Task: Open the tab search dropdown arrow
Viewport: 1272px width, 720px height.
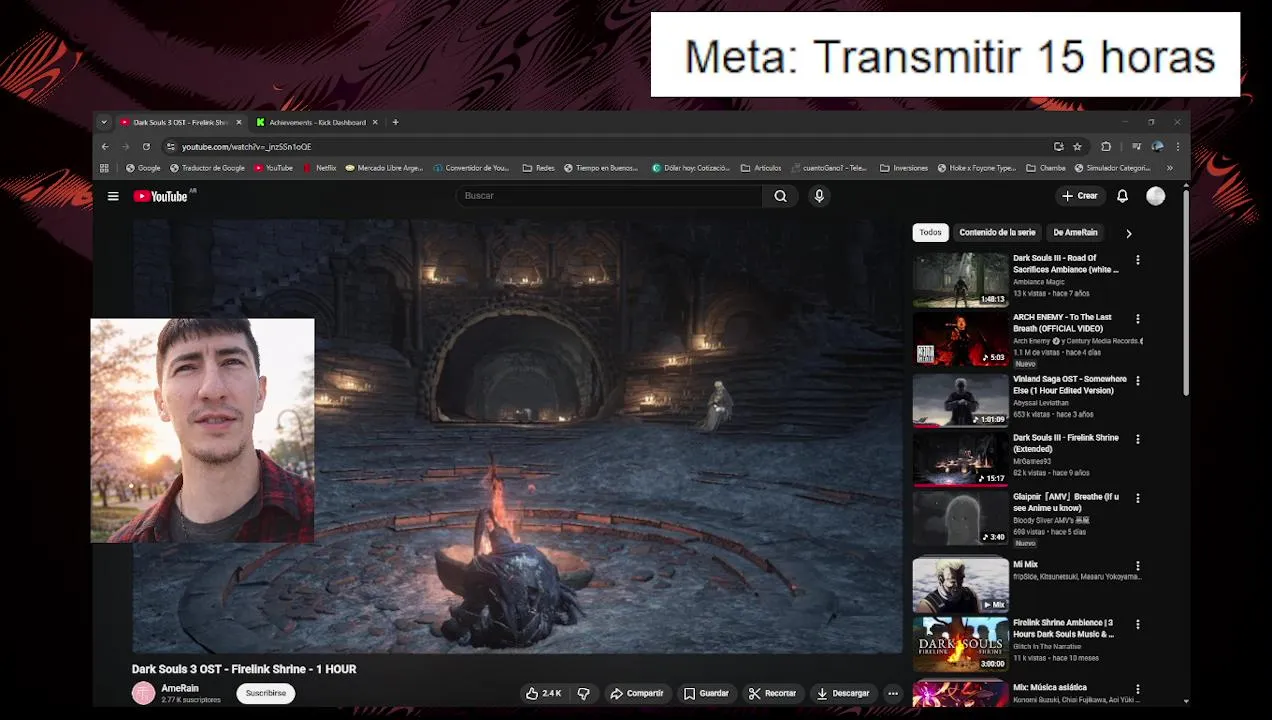Action: click(x=103, y=122)
